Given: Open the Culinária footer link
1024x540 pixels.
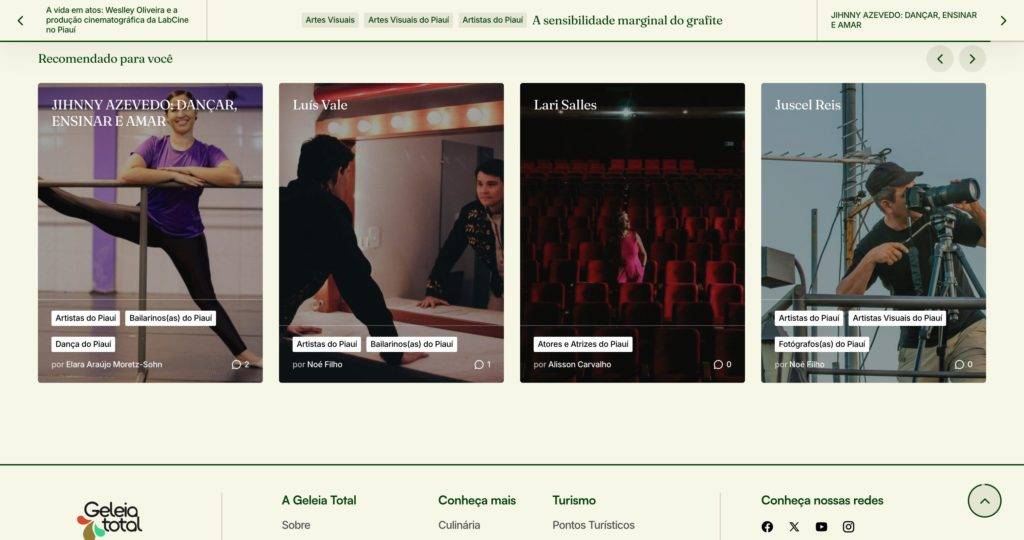Looking at the screenshot, I should tap(459, 525).
